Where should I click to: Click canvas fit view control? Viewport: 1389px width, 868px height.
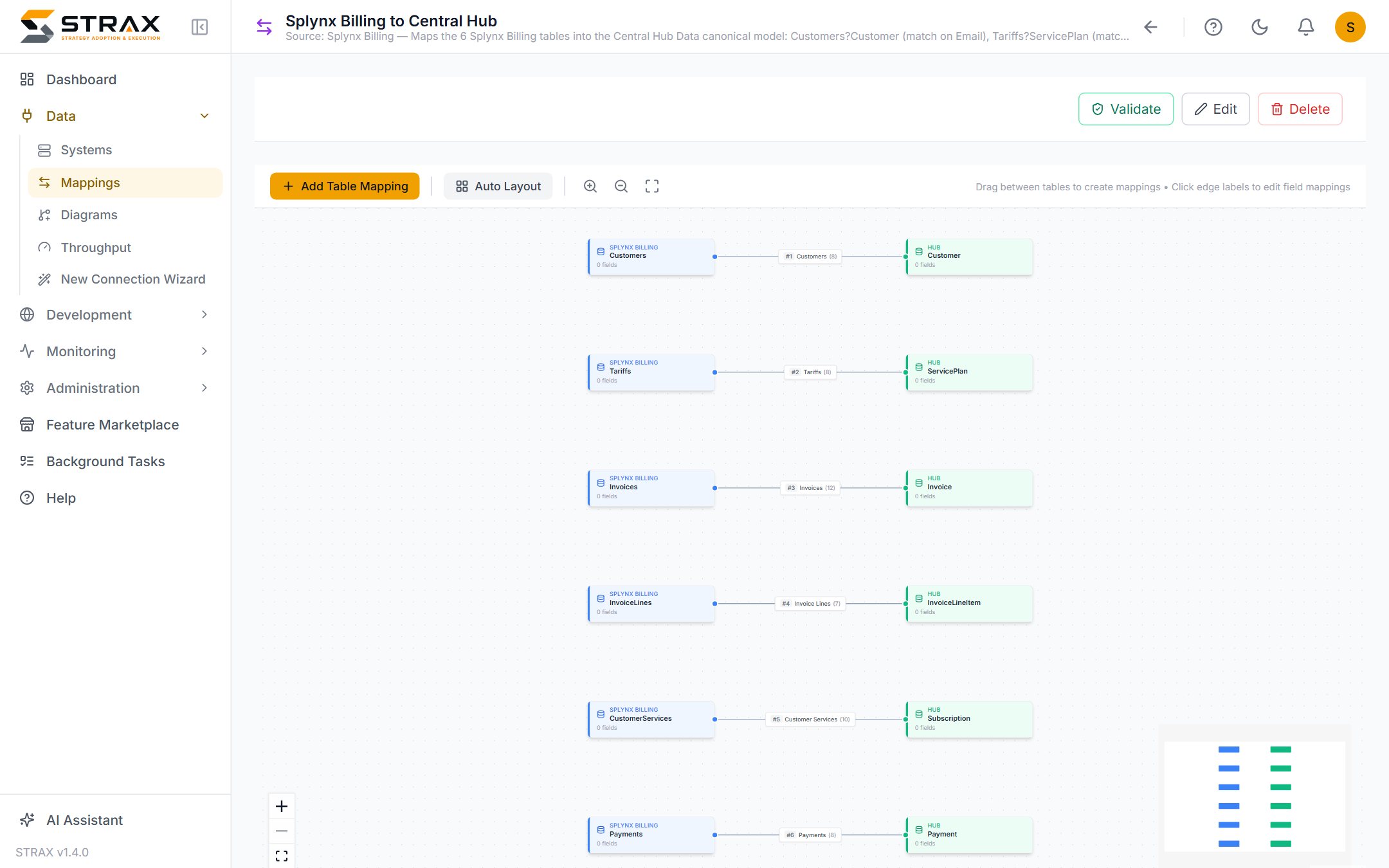282,856
